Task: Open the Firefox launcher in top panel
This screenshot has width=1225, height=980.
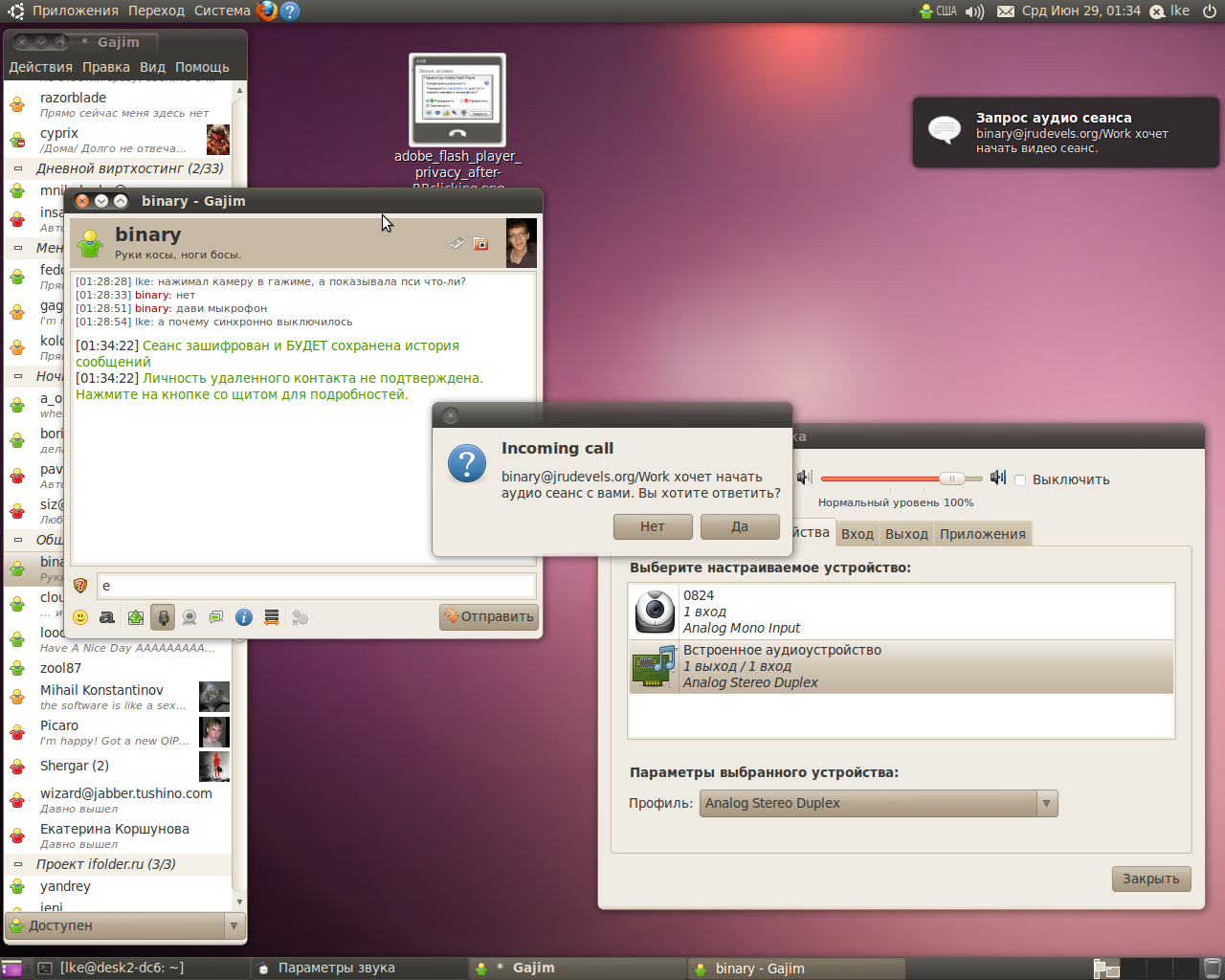Action: pos(267,11)
